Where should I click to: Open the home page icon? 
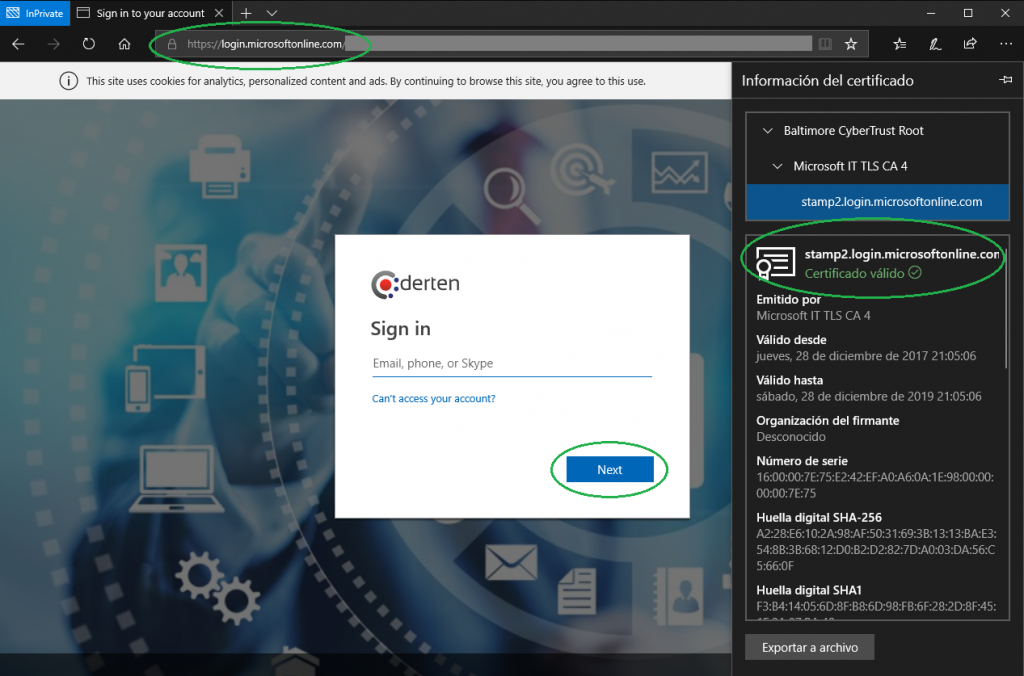tap(124, 44)
